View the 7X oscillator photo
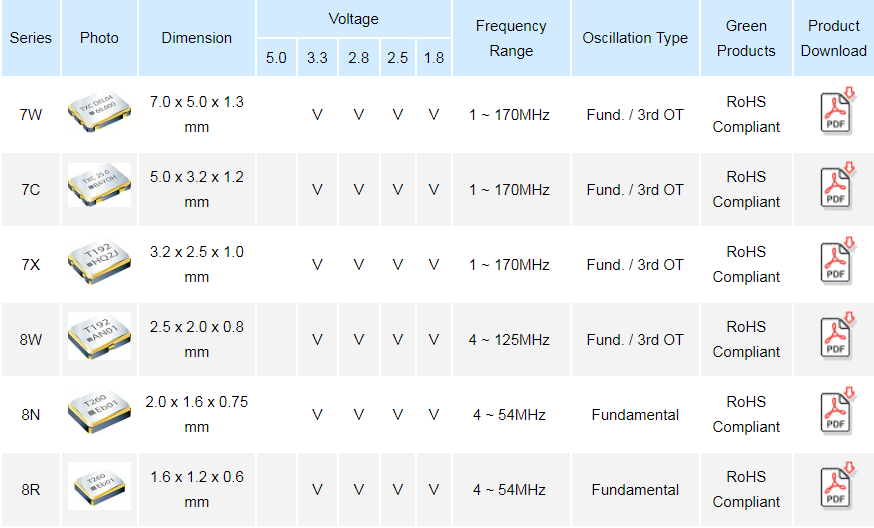This screenshot has height=528, width=874. (x=99, y=262)
